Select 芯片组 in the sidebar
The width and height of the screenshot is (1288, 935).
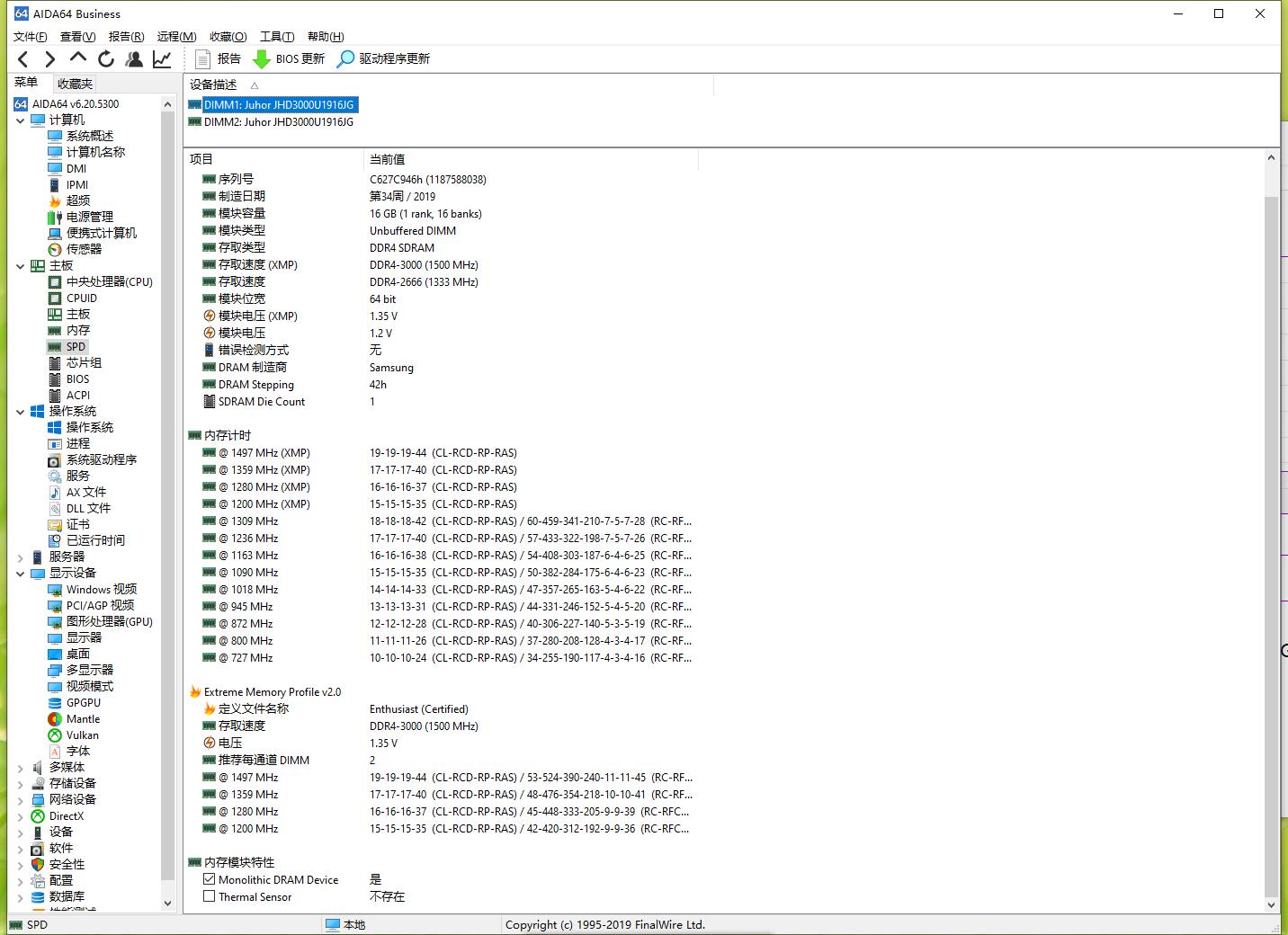click(84, 362)
